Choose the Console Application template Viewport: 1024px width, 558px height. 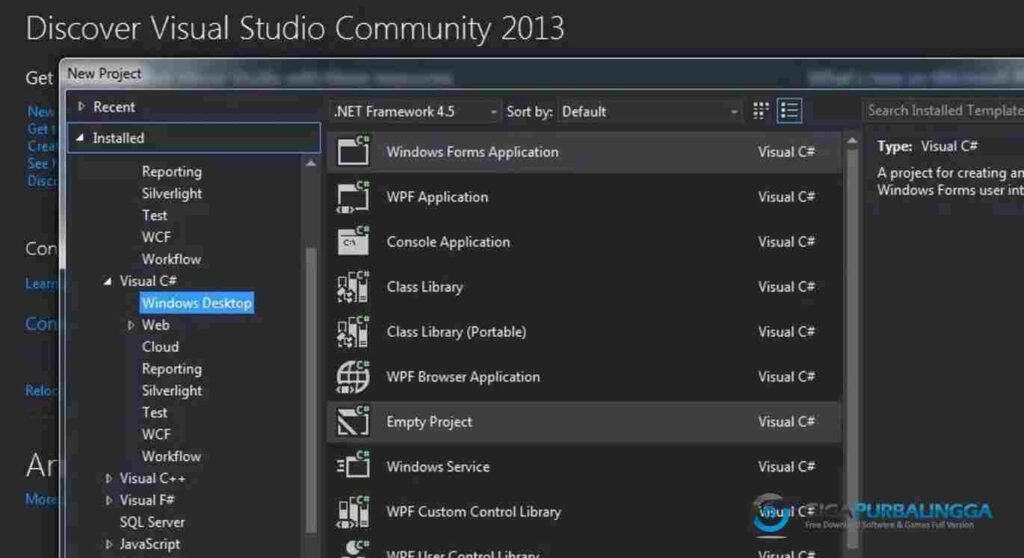[584, 242]
